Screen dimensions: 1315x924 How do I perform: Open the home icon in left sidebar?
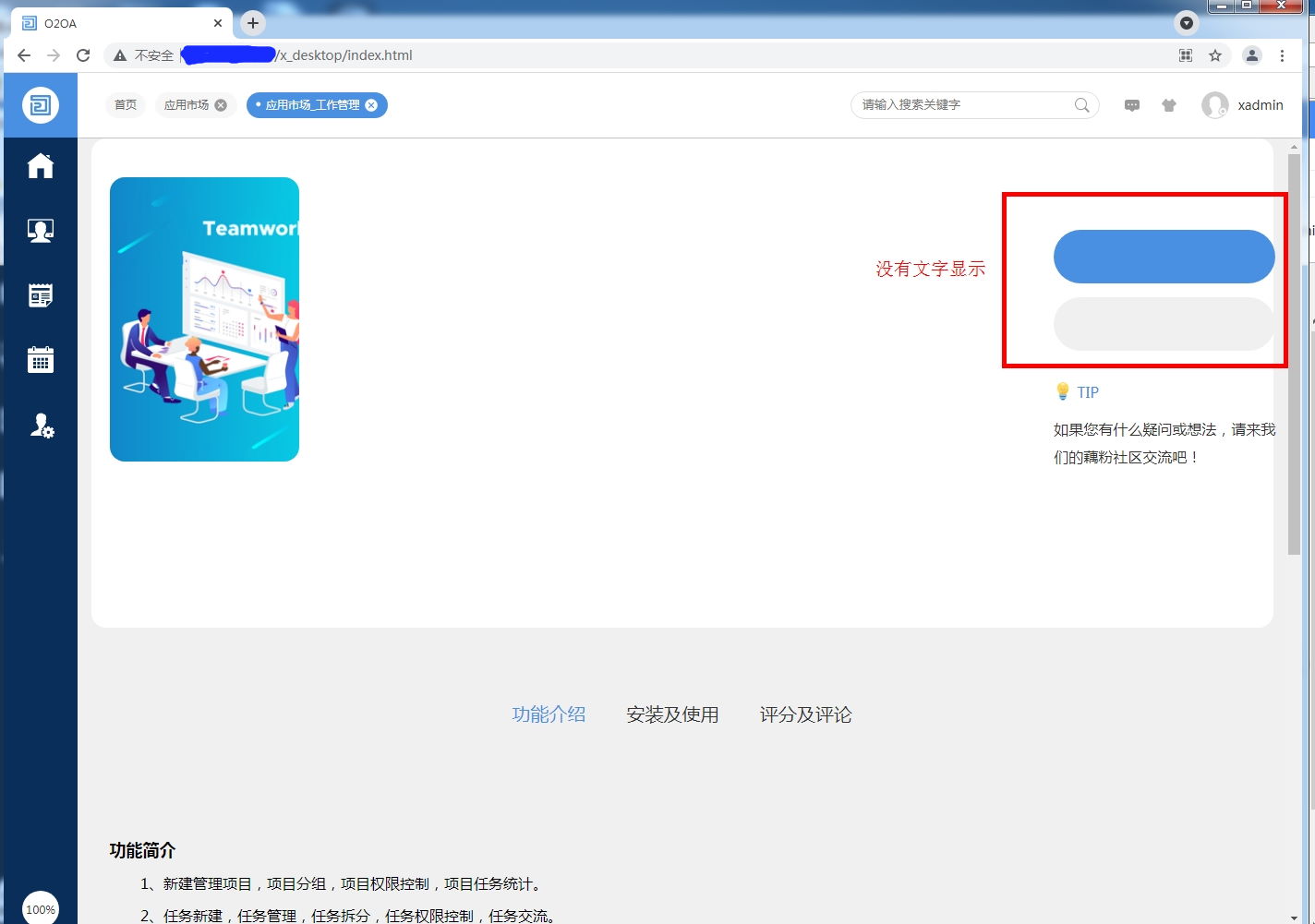click(x=41, y=166)
